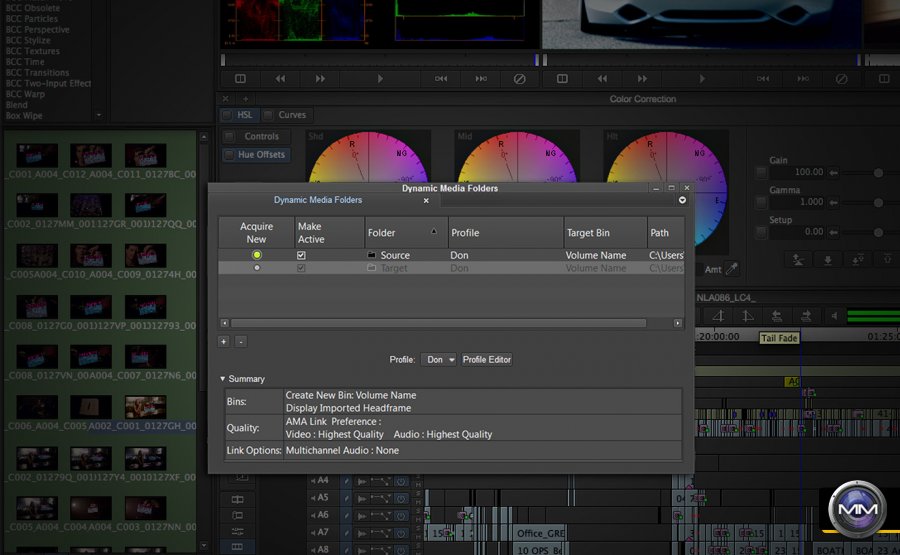
Task: Select Acquire New radio for Source folder
Action: tap(257, 255)
